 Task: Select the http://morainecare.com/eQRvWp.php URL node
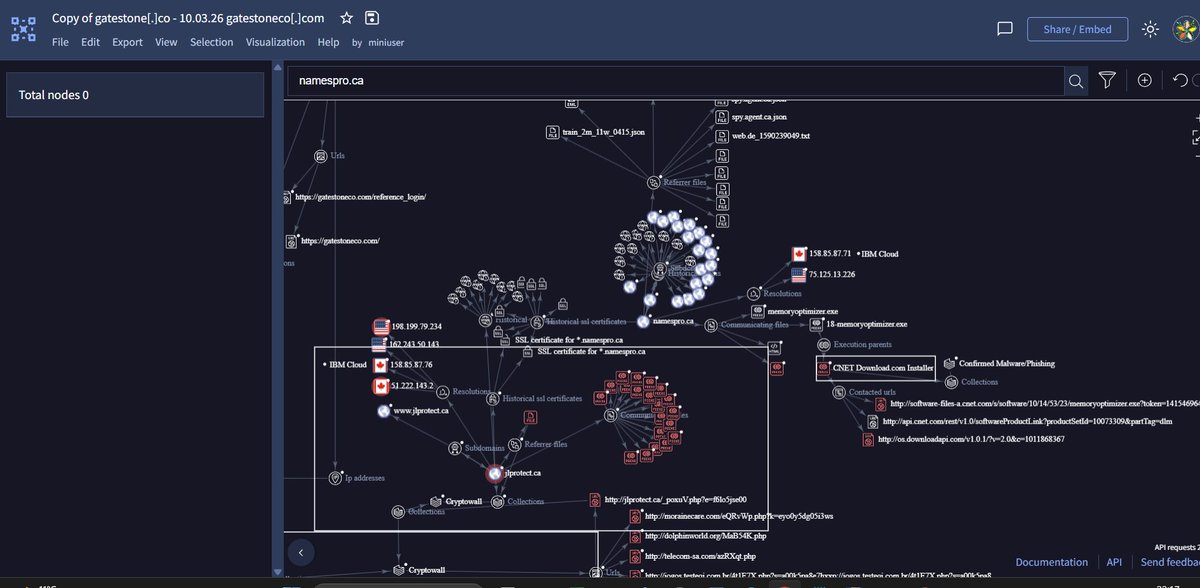pos(634,516)
